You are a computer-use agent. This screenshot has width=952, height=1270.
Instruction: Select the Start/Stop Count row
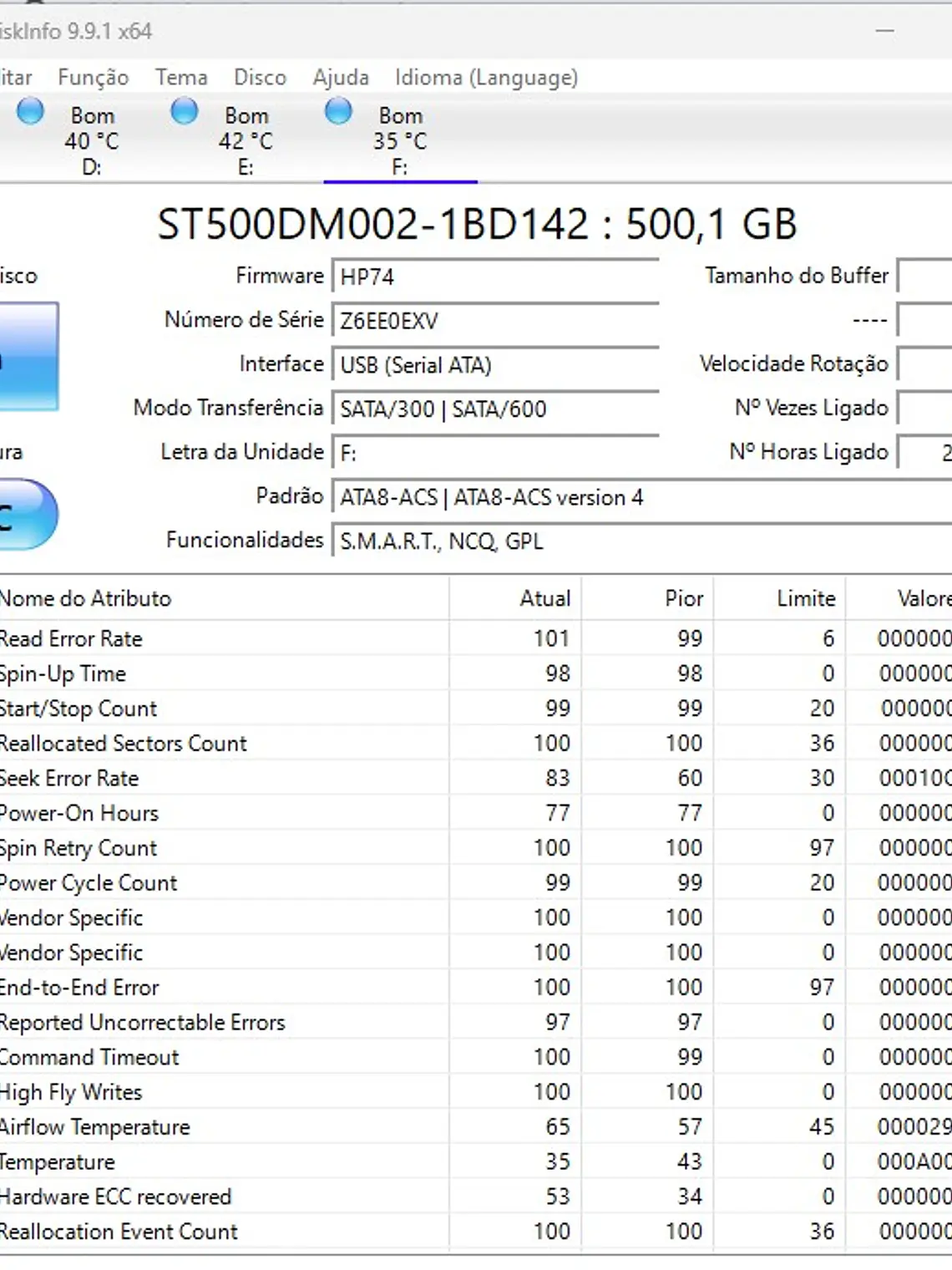click(476, 709)
